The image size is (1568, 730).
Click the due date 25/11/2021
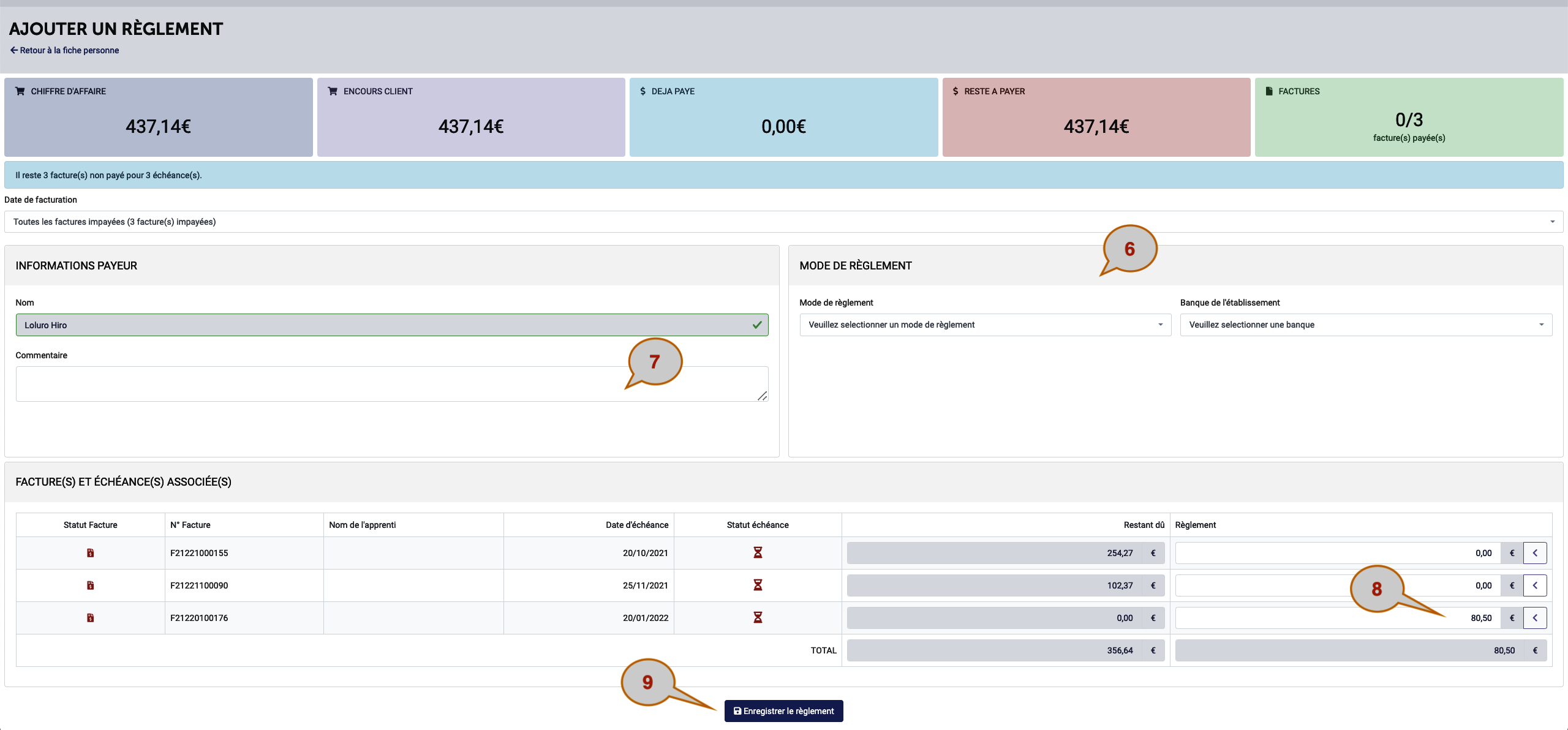[646, 585]
